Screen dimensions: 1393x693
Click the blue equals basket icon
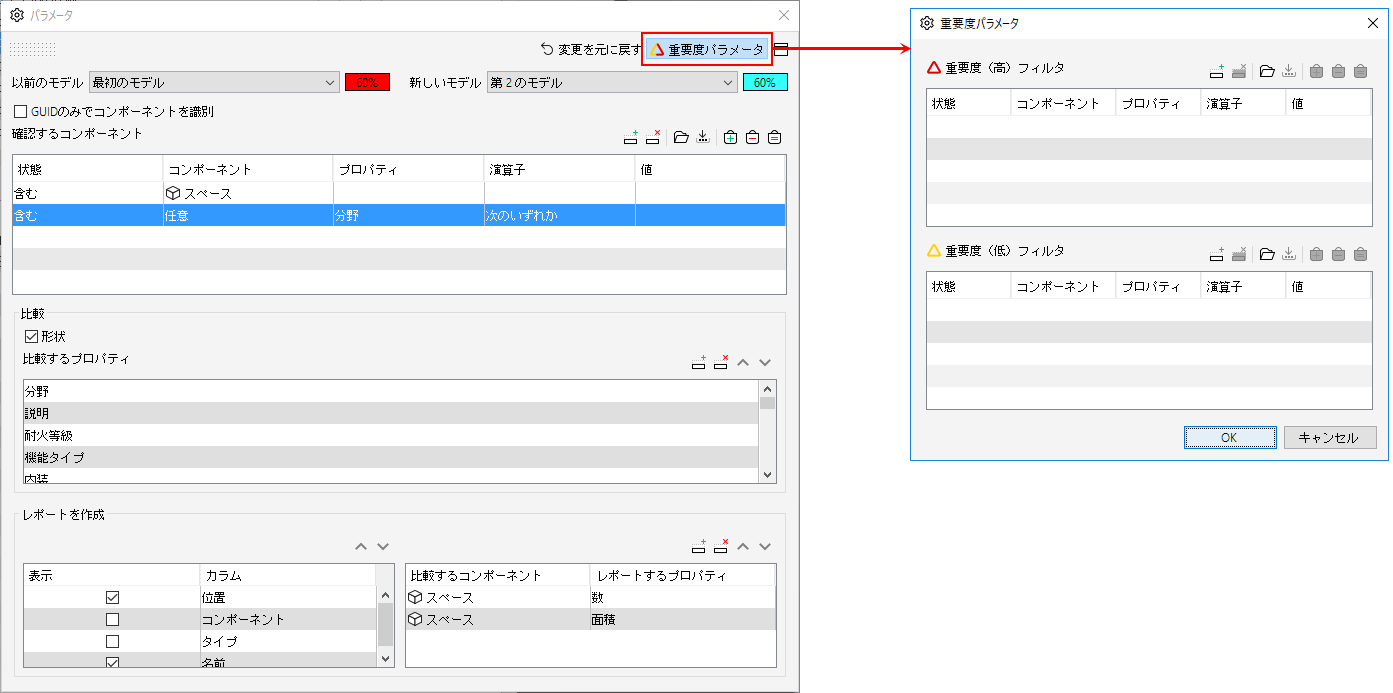tap(774, 138)
